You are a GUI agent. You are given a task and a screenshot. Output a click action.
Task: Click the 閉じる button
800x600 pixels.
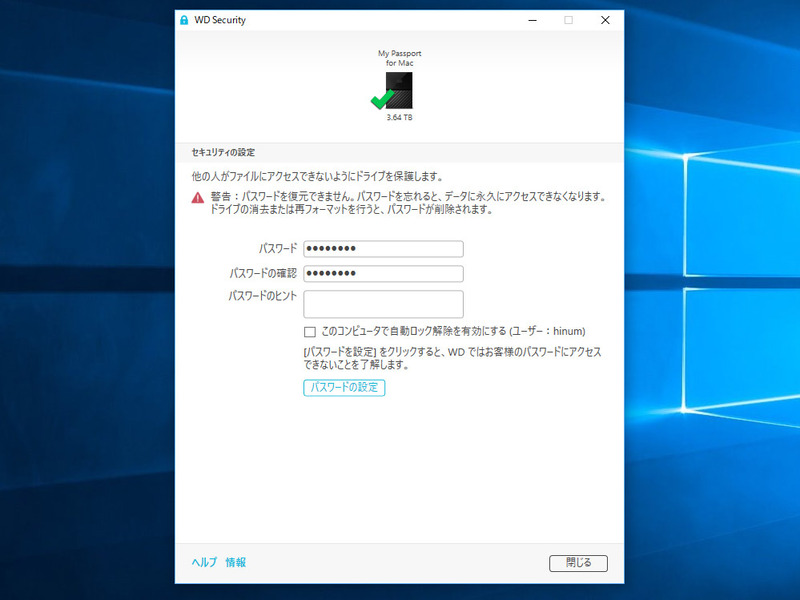579,563
